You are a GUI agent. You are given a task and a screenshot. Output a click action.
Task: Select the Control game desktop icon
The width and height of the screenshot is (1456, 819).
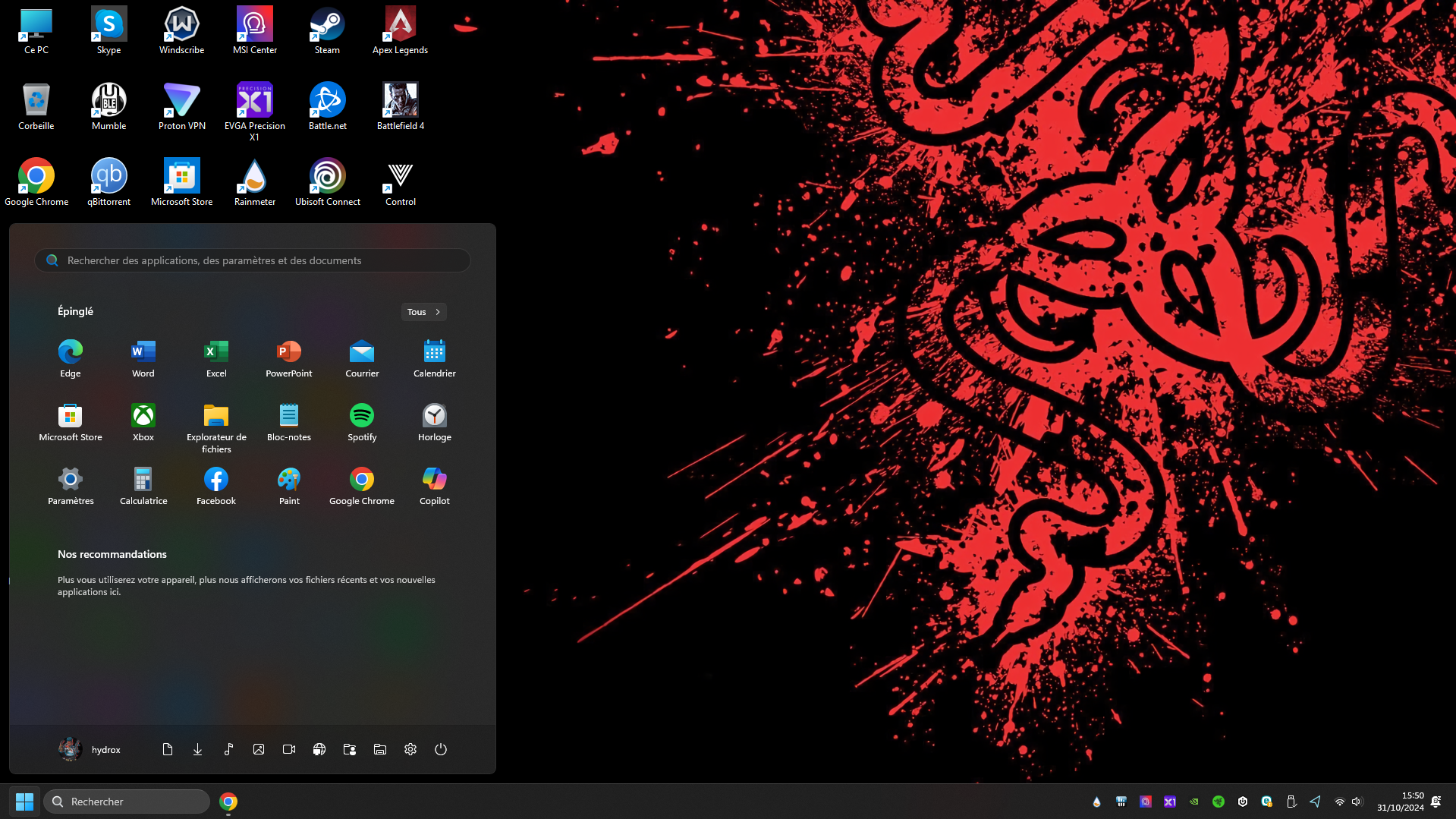click(401, 182)
